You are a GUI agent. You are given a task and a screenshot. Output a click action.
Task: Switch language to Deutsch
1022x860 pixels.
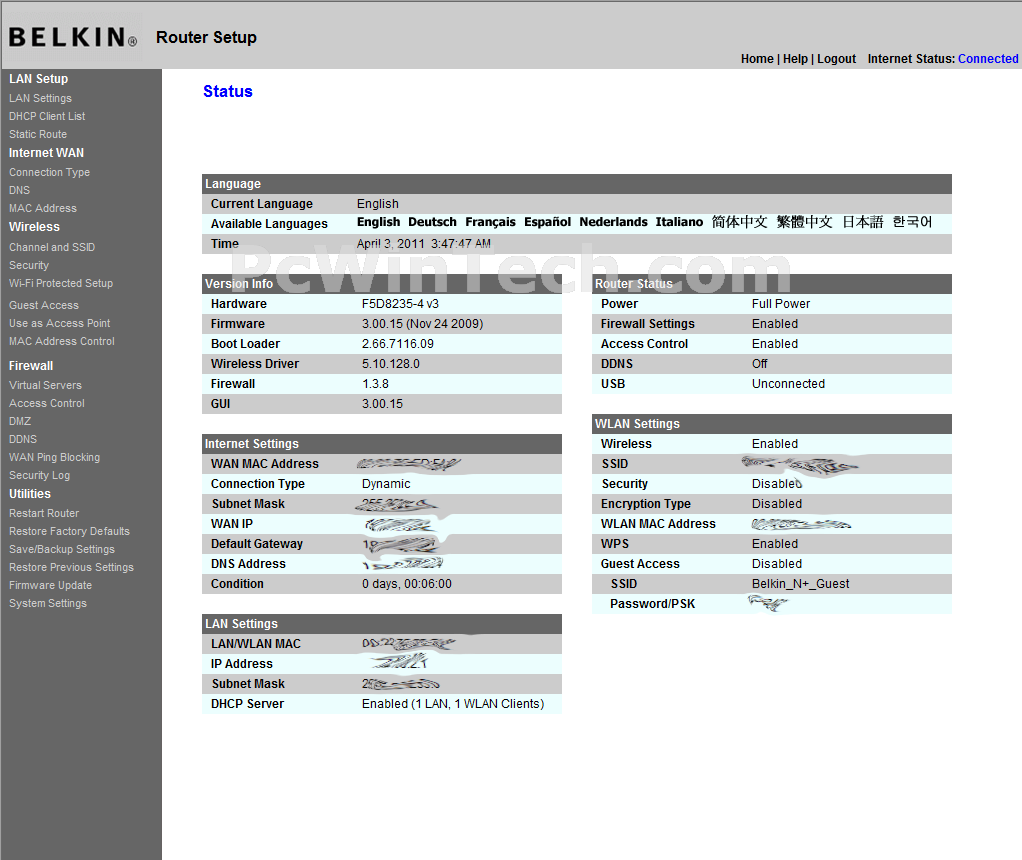[x=432, y=222]
